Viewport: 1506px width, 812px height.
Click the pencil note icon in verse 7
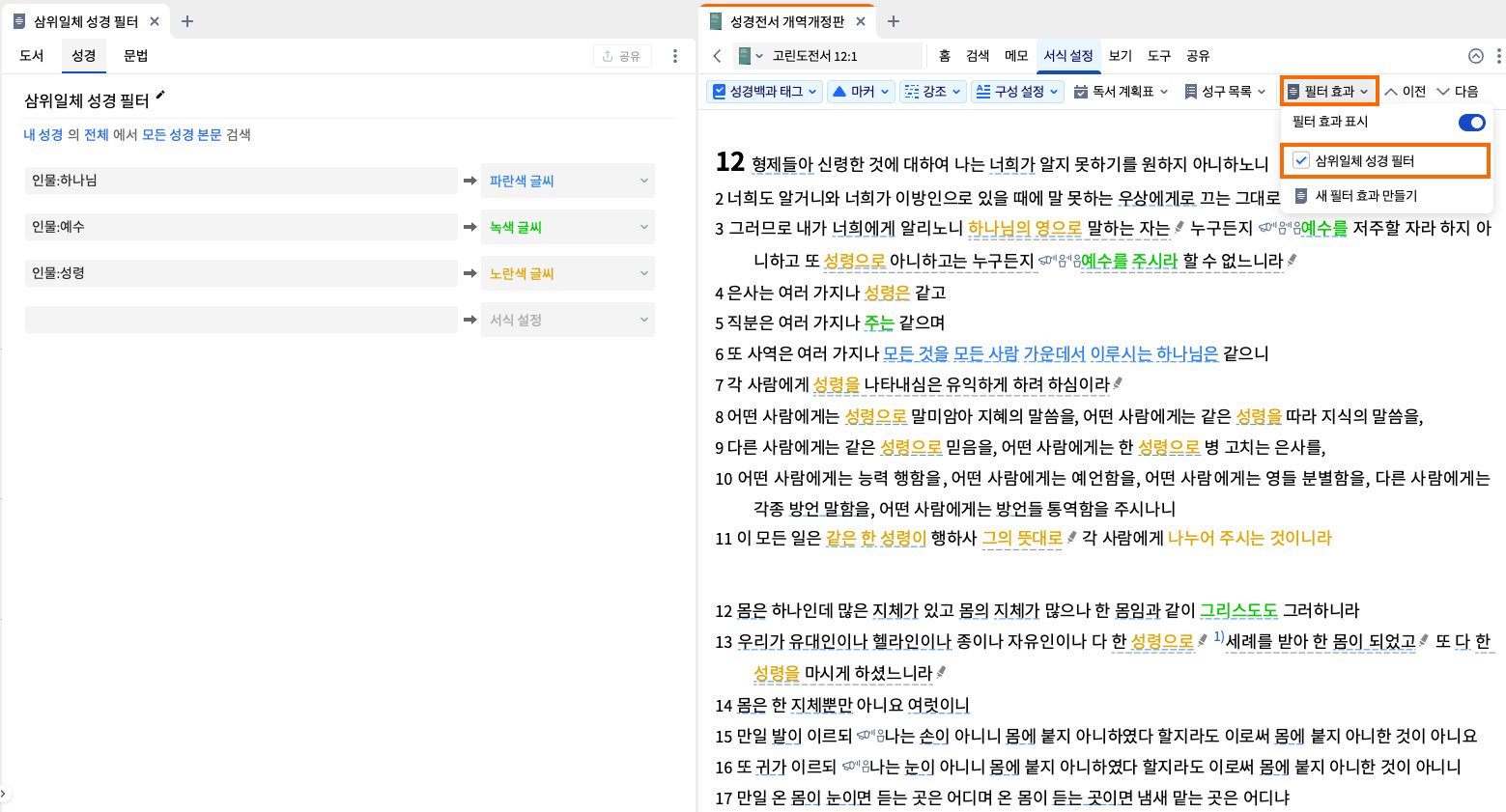1119,383
